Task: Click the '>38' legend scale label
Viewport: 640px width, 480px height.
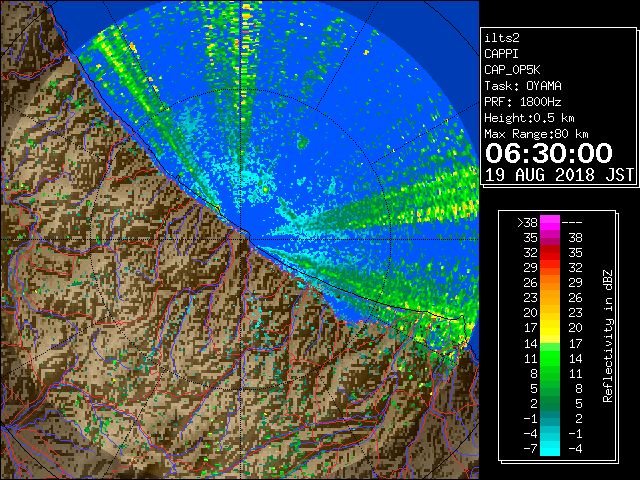Action: tap(527, 223)
